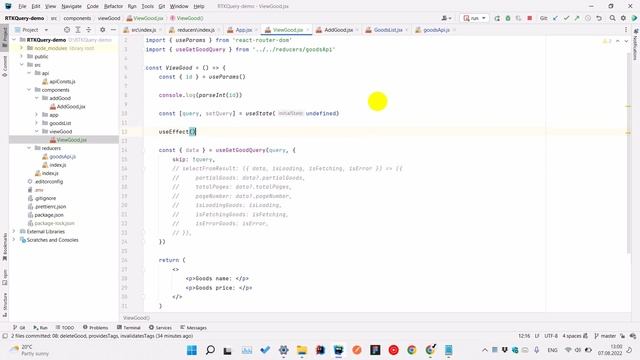640x360 pixels.
Task: Open the Commit tool window stripe
Action: [4, 66]
